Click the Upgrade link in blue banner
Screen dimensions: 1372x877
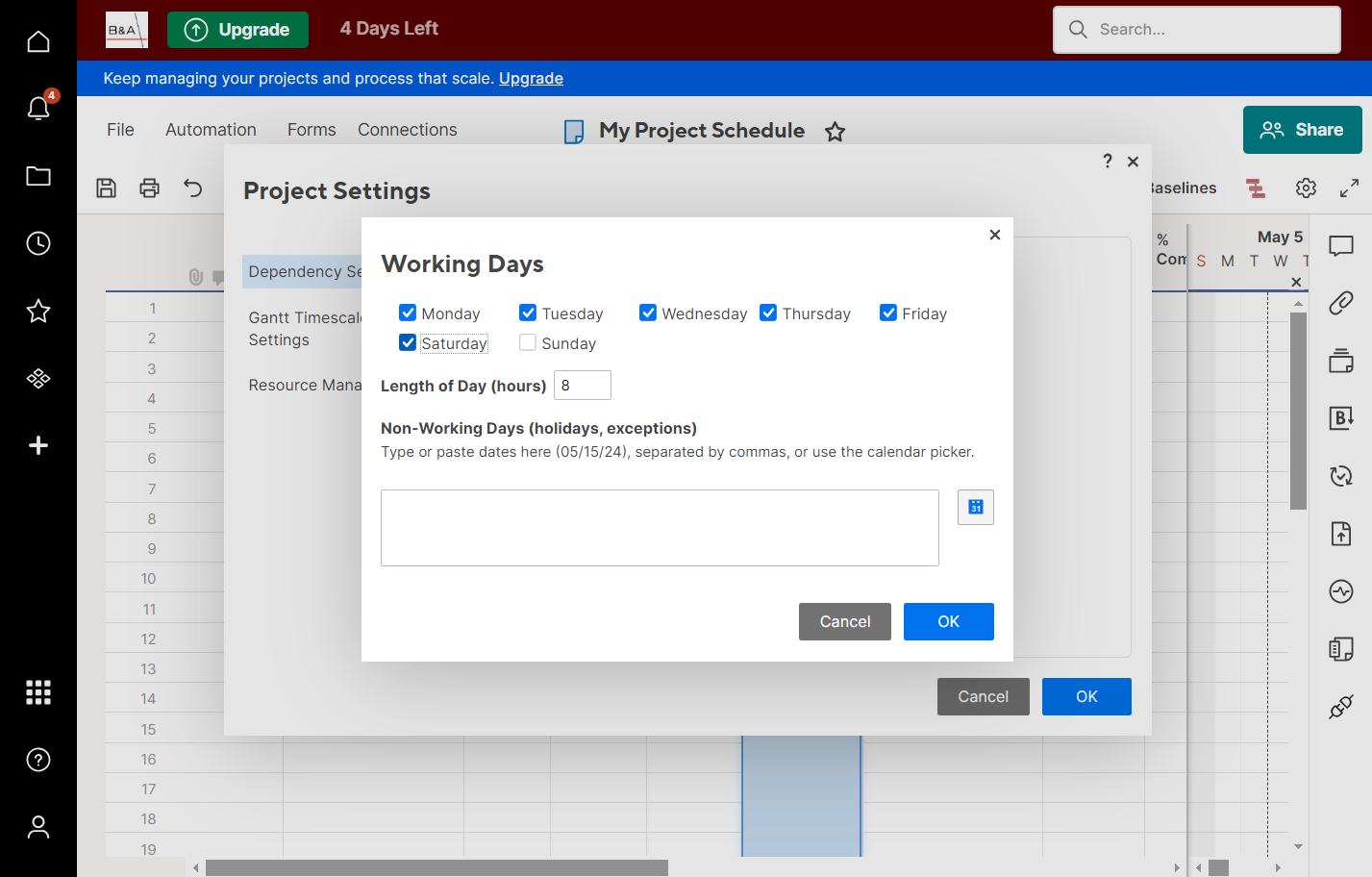pos(531,79)
